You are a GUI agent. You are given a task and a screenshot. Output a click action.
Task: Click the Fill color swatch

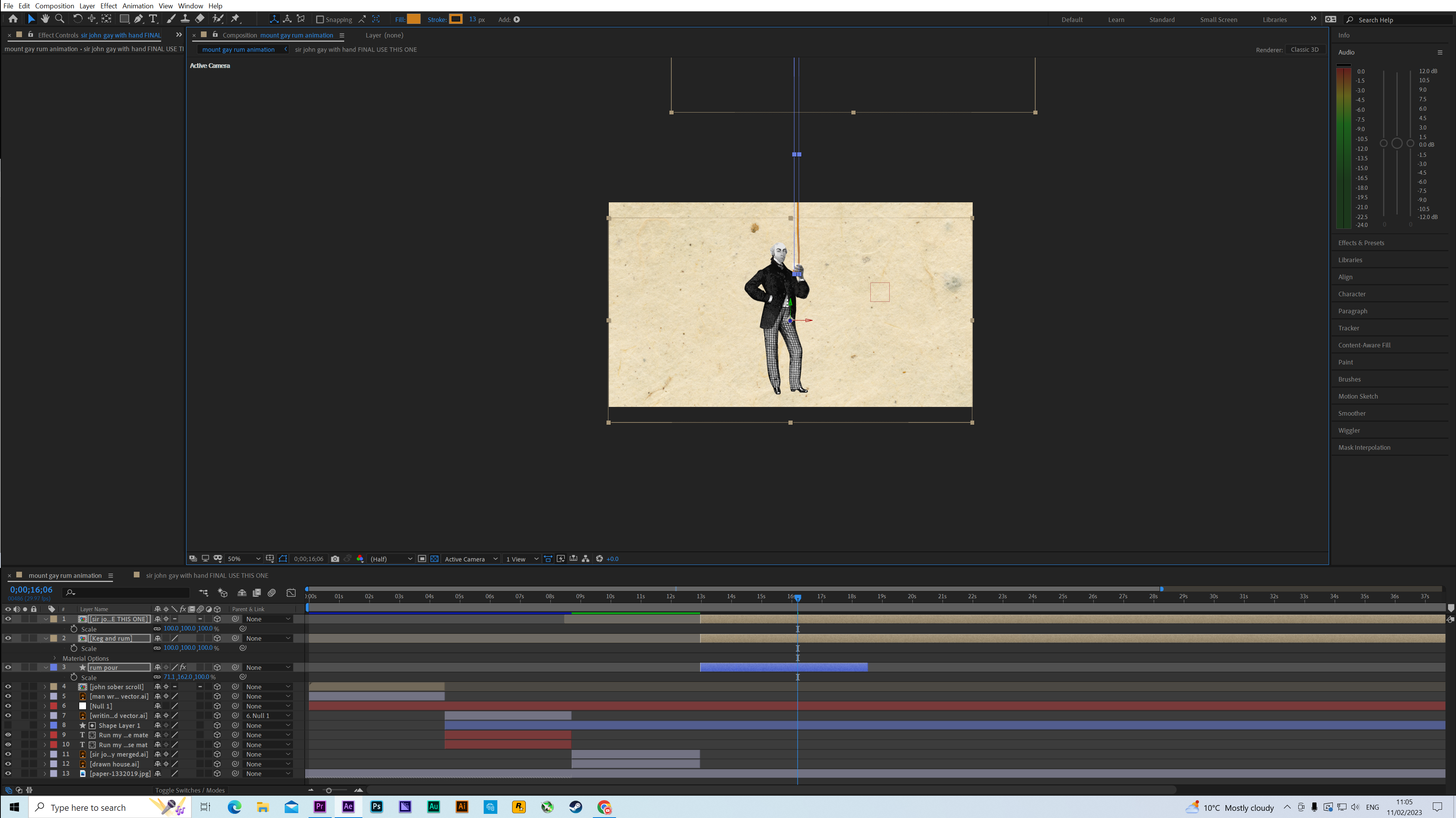click(413, 19)
